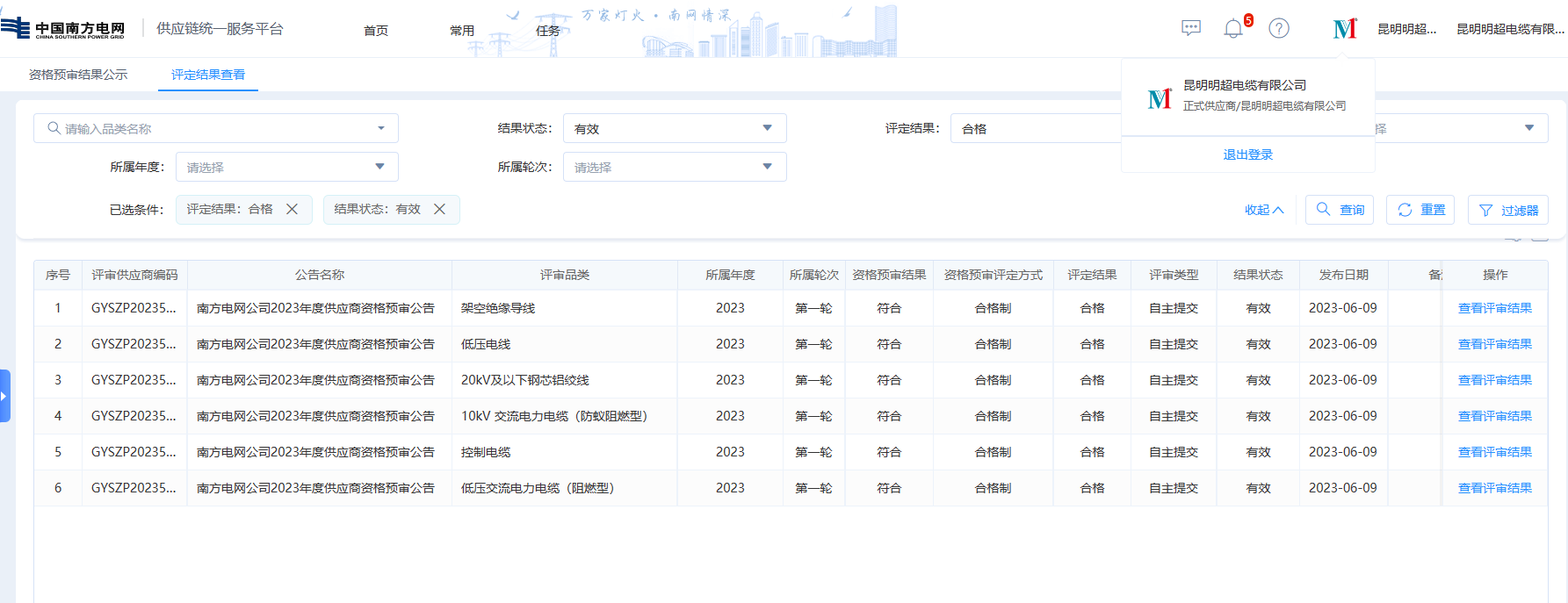
Task: Open the notifications bell
Action: coord(1233,29)
